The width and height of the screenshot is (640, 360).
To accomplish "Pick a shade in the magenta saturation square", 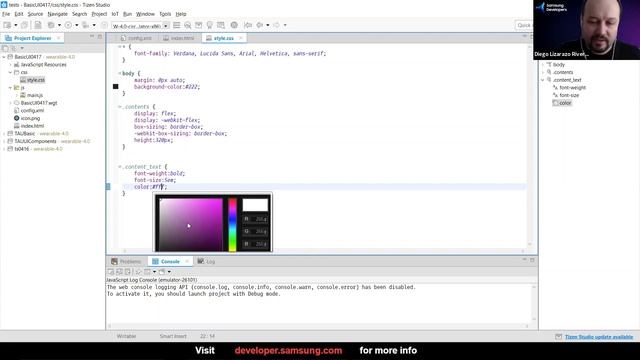I will [x=191, y=224].
